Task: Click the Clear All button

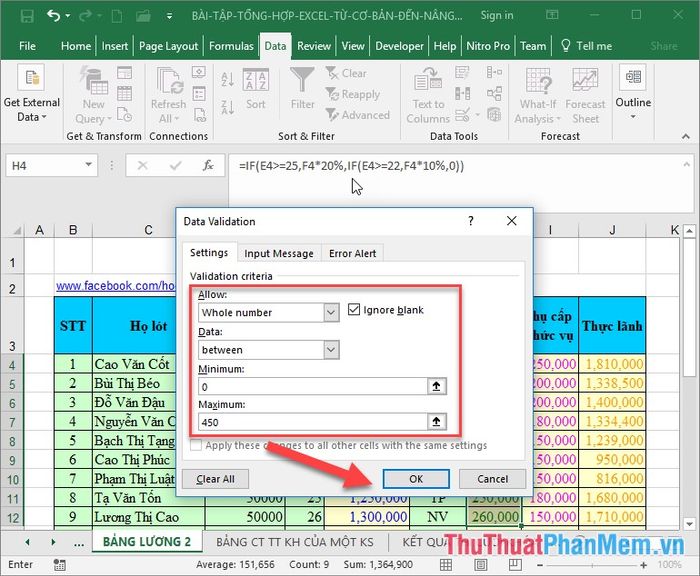Action: 216,479
